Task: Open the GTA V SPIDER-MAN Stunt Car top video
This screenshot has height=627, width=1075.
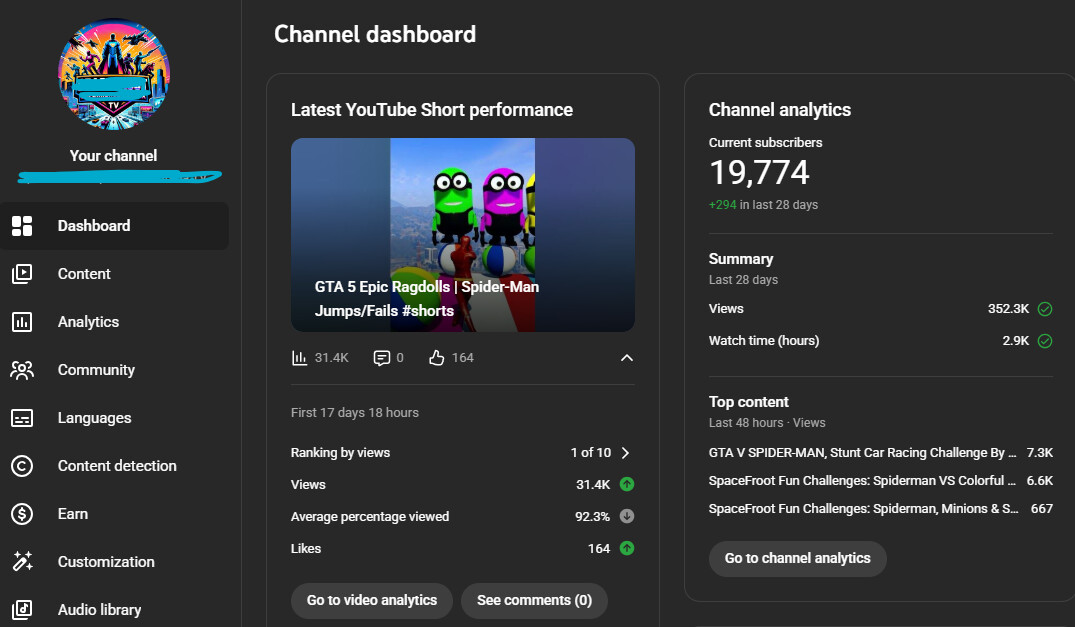Action: tap(862, 453)
